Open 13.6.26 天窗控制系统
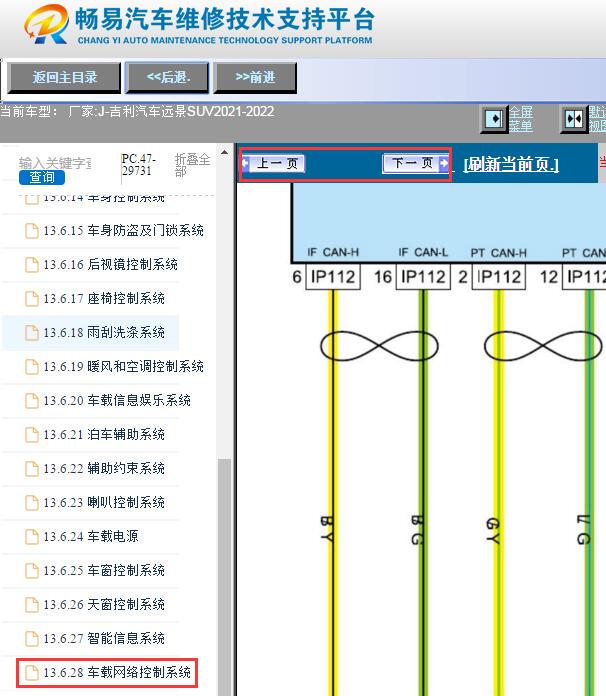Viewport: 606px width, 696px height. (104, 605)
